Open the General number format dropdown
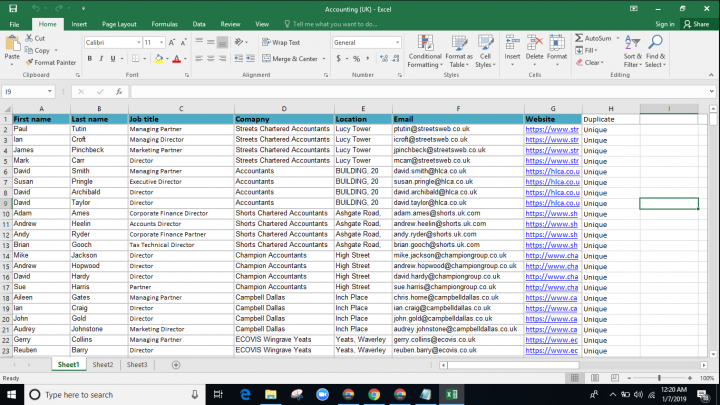This screenshot has width=720, height=405. tap(398, 43)
